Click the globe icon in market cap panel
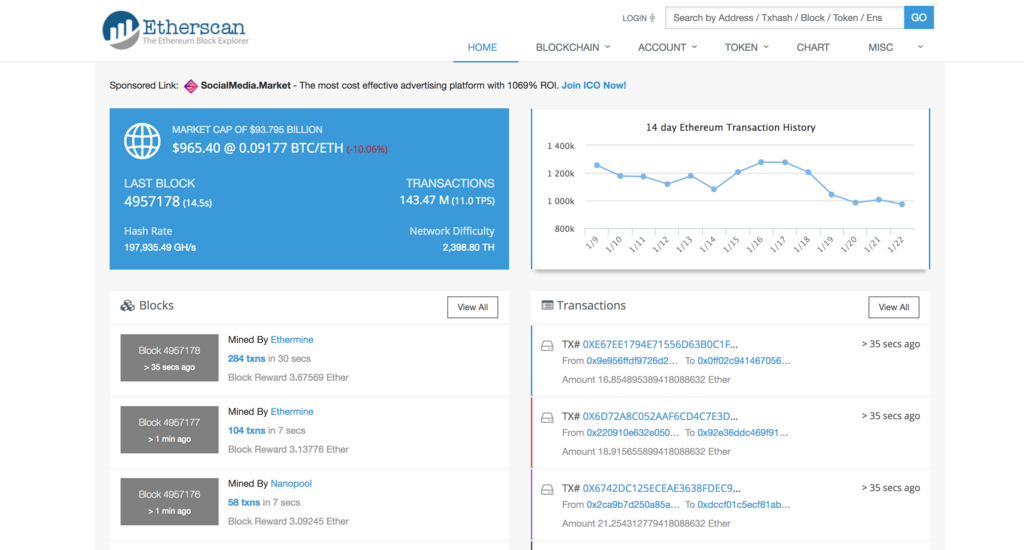The width and height of the screenshot is (1024, 550). point(142,141)
